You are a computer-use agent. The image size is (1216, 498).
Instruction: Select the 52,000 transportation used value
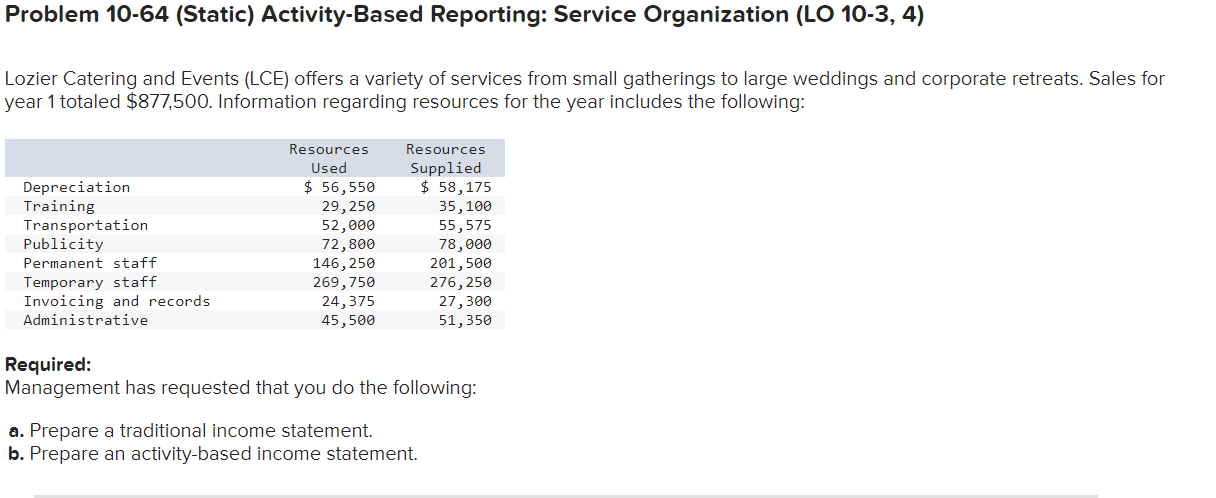point(349,225)
